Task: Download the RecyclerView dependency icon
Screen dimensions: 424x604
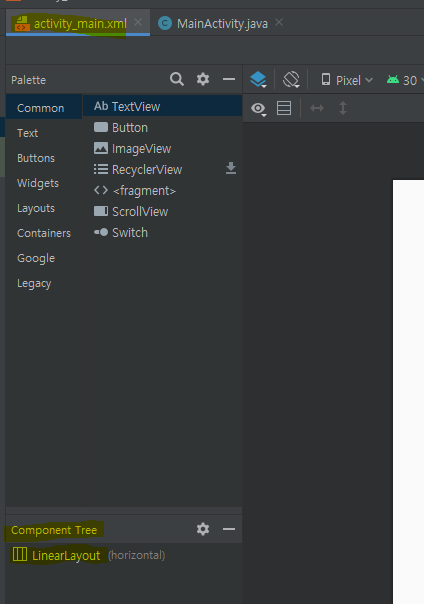Action: 231,168
